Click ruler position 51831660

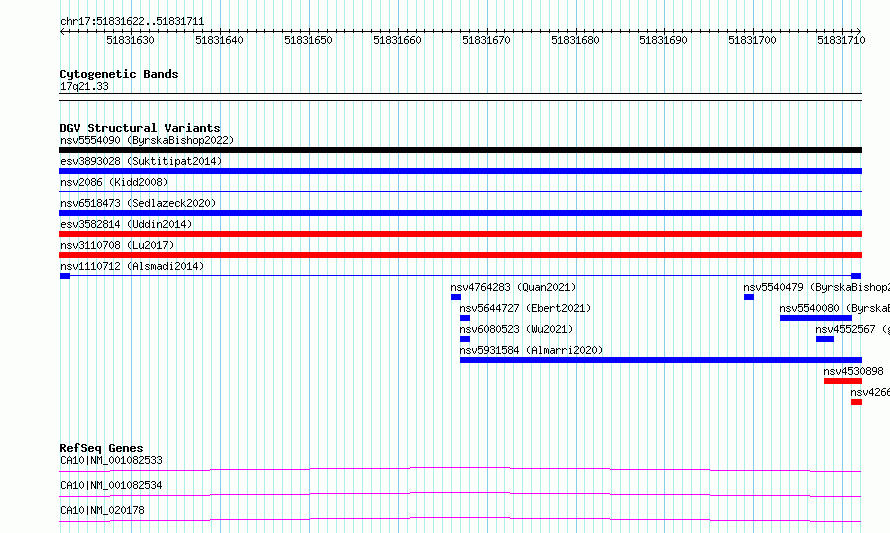[397, 40]
